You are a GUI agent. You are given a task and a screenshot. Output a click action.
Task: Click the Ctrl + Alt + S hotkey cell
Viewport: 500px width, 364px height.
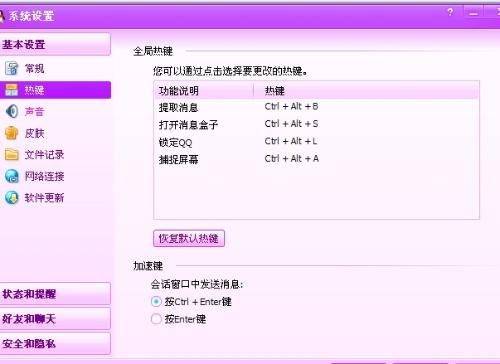(291, 124)
